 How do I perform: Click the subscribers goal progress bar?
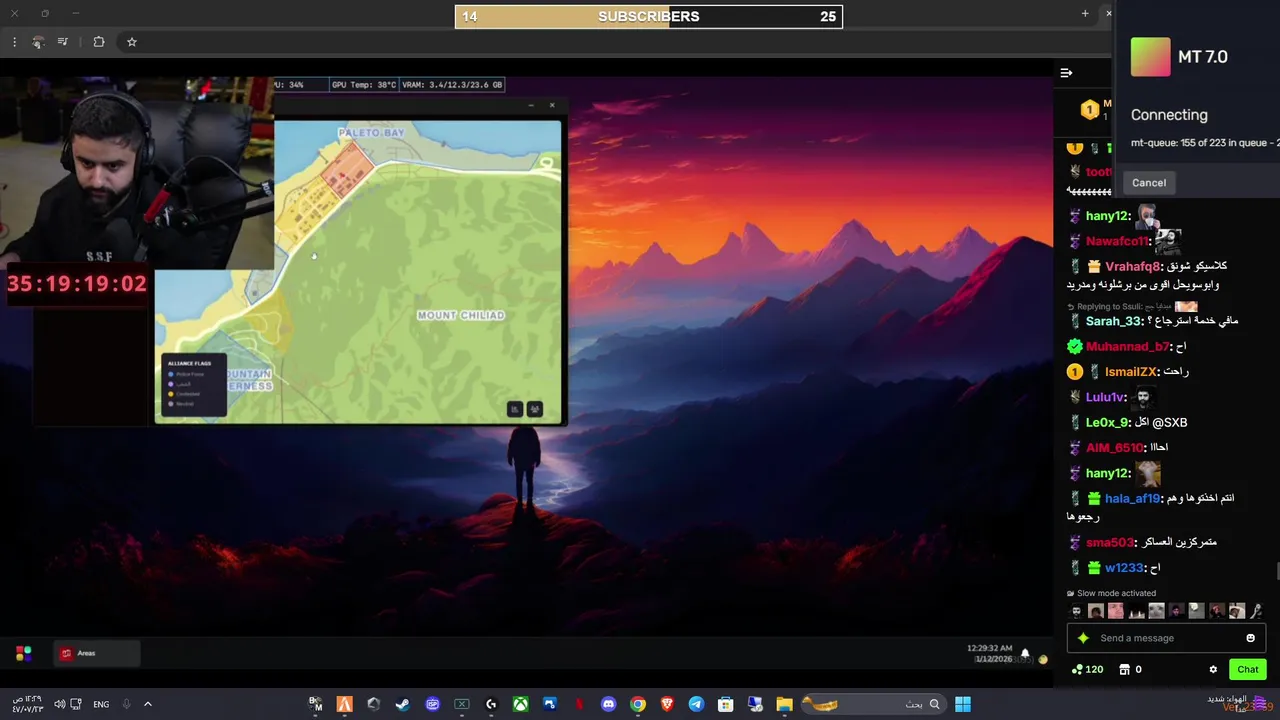click(649, 16)
